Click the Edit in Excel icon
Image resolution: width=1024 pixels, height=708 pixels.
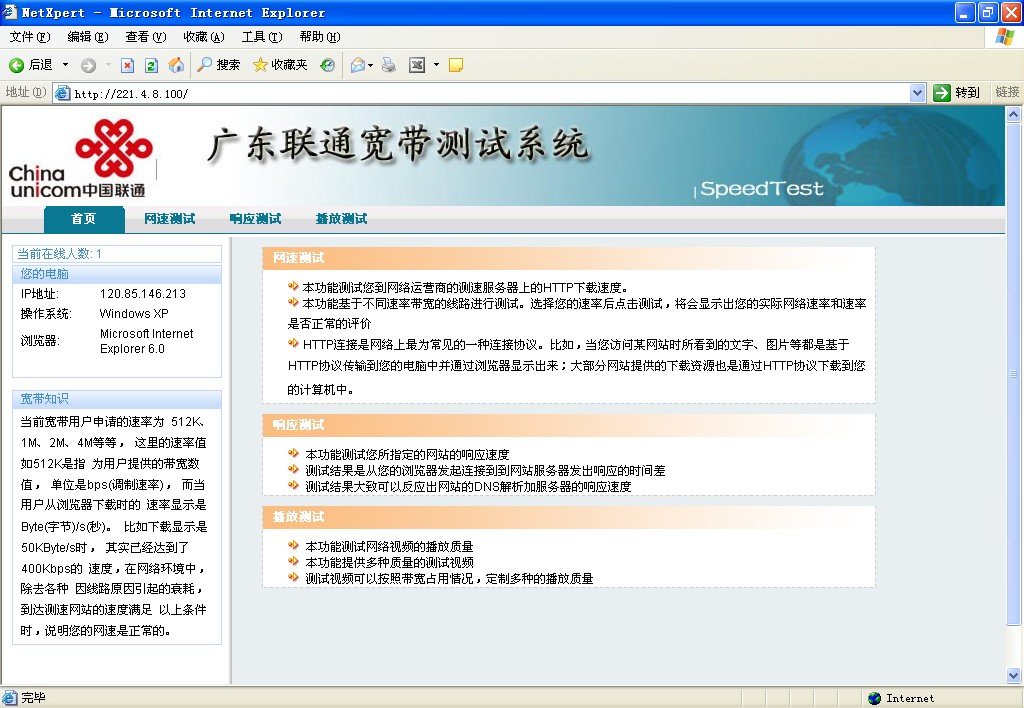coord(418,65)
